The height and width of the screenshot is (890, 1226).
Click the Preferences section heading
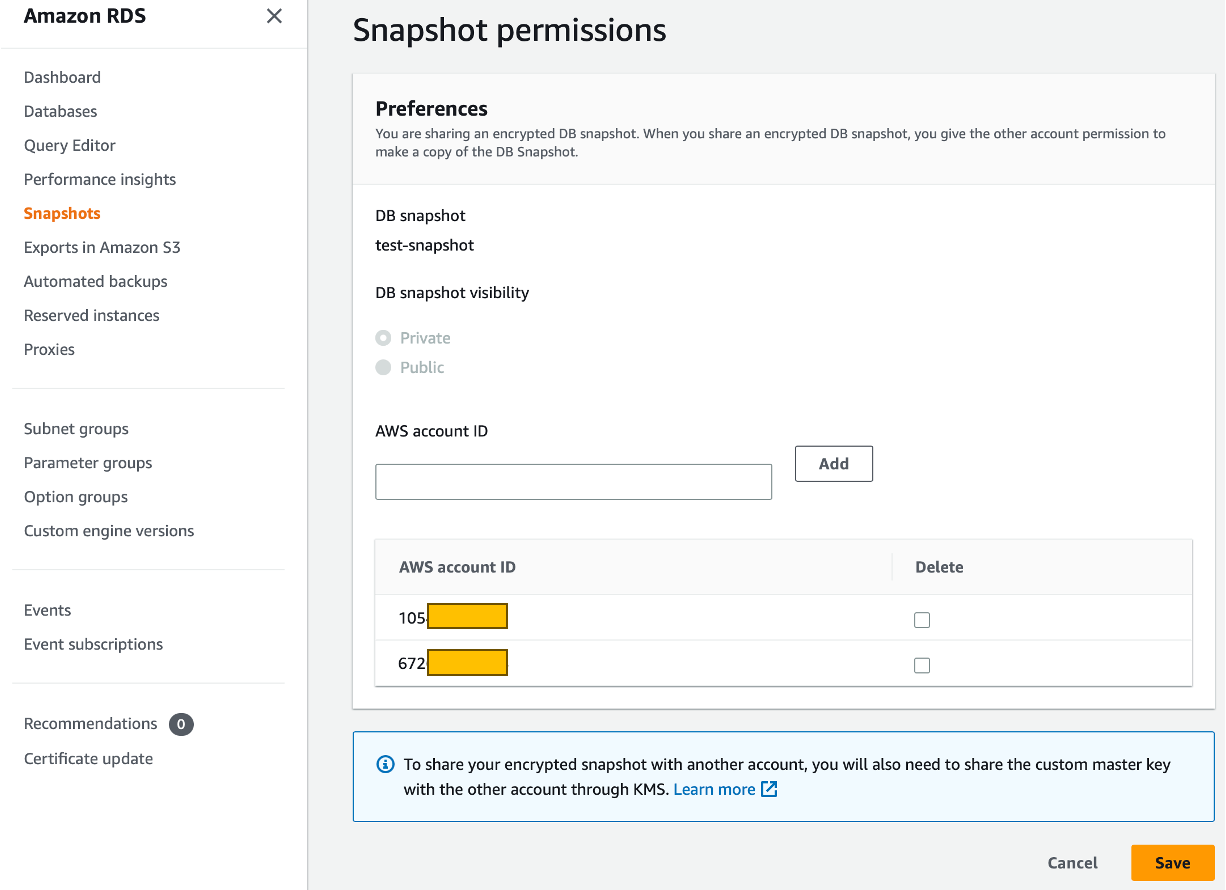pyautogui.click(x=431, y=109)
